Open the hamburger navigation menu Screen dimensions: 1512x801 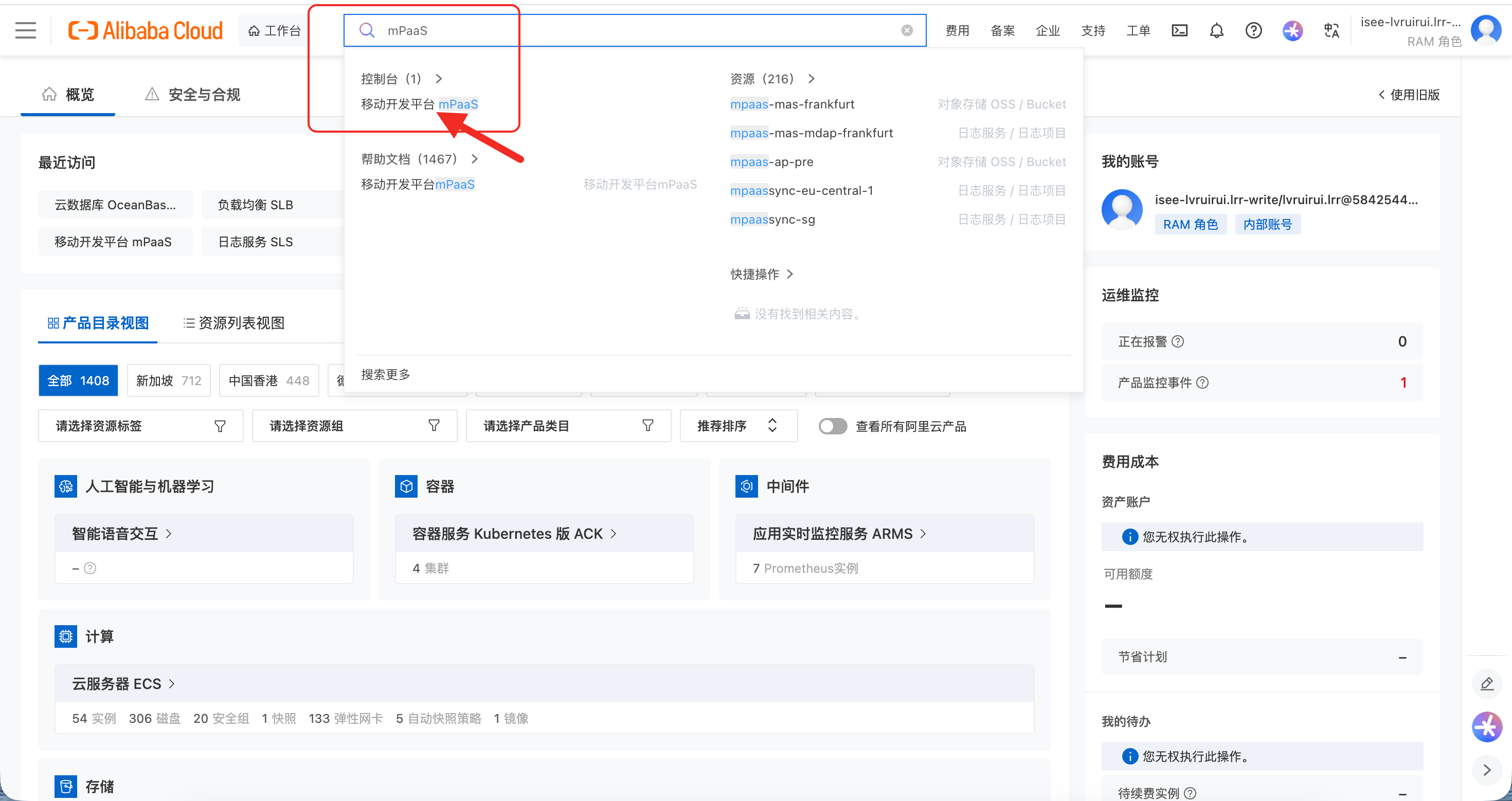point(25,30)
